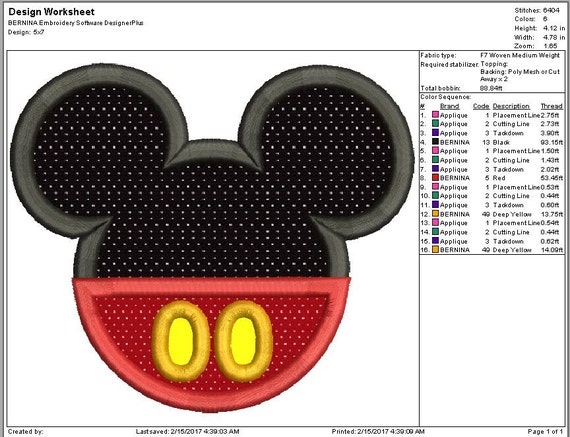This screenshot has height=437, width=570.
Task: Click 'BERNINA Embroidery Software DesignerPlus' text
Action: pos(76,23)
